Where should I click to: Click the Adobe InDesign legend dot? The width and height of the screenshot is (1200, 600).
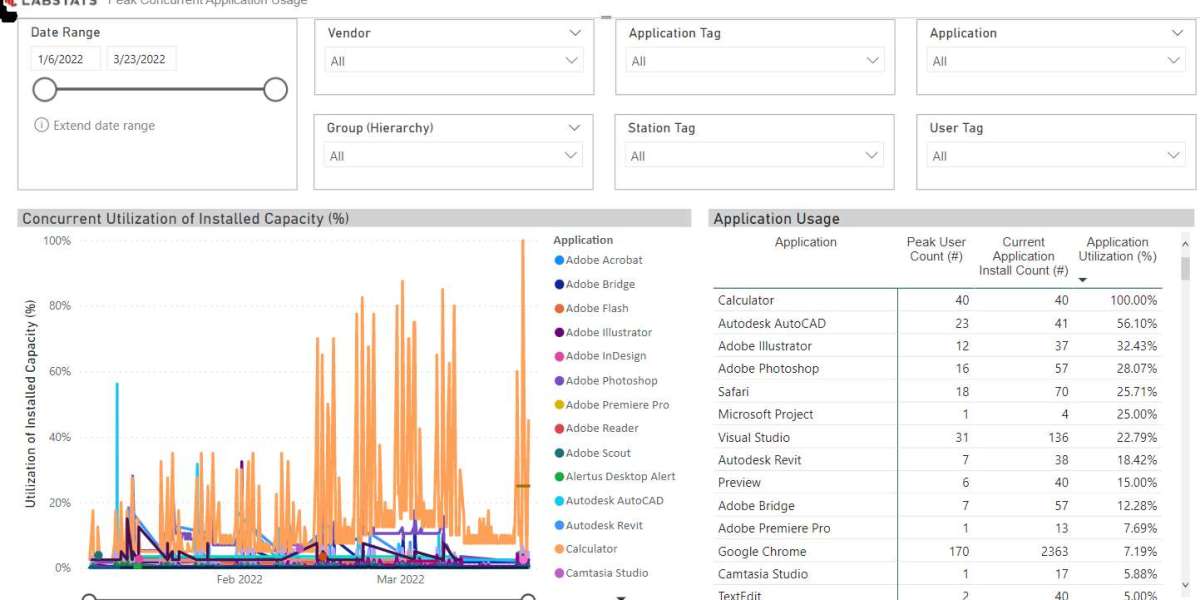(560, 356)
